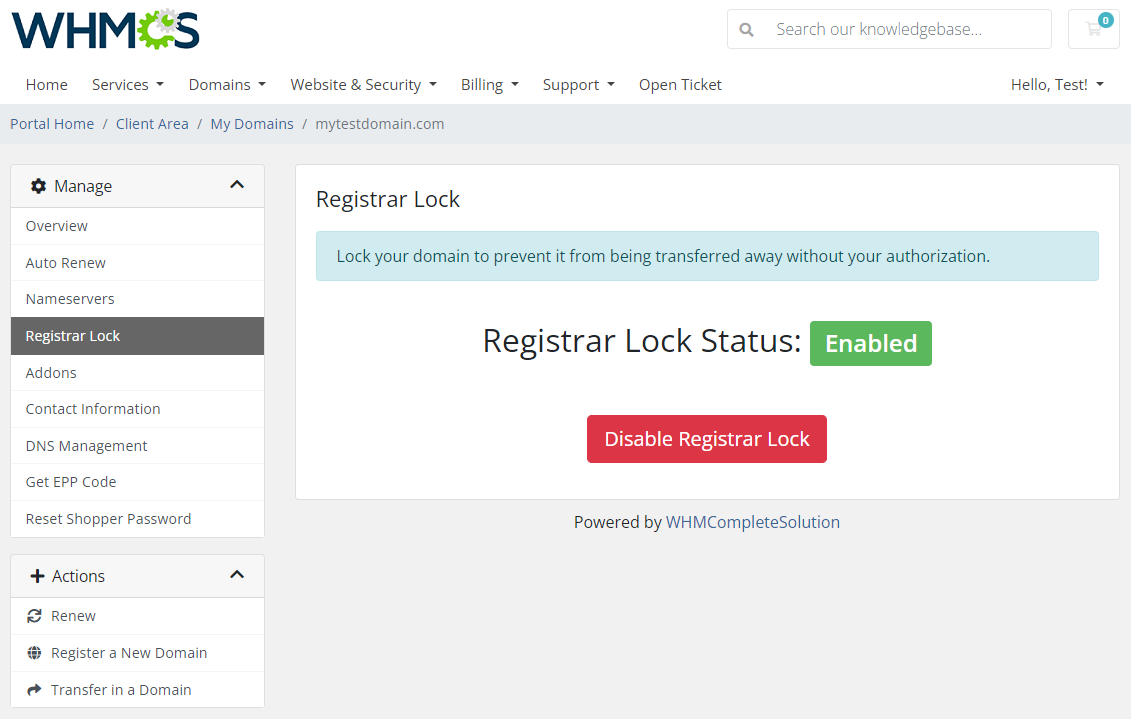Image resolution: width=1131 pixels, height=719 pixels.
Task: Click the transfer arrow icon in Actions
Action: click(x=33, y=689)
